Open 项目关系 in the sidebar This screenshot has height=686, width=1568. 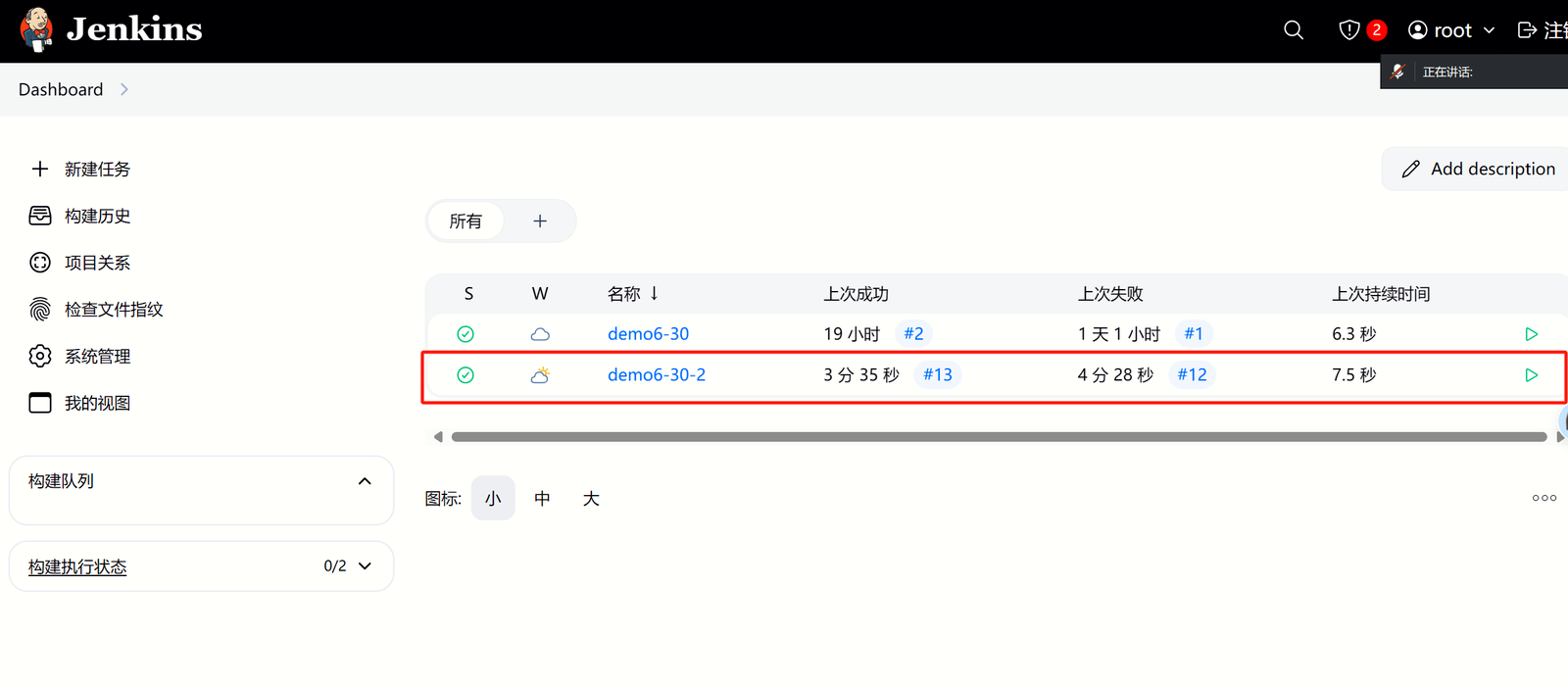pyautogui.click(x=97, y=263)
